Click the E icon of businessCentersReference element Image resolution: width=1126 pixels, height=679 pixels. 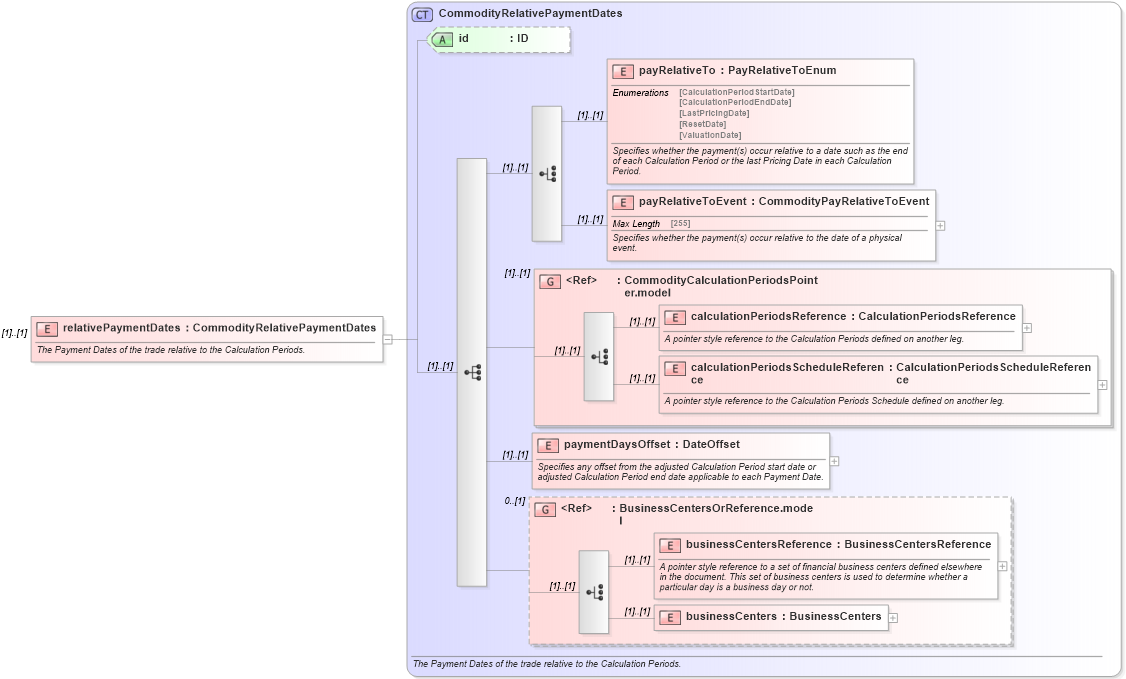[670, 545]
